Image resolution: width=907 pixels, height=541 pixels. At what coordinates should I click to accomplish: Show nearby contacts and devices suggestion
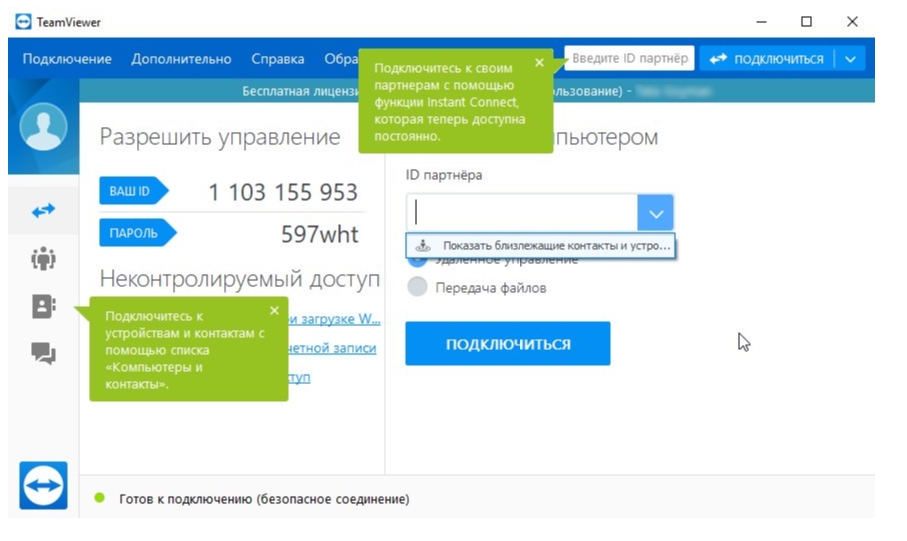[x=540, y=245]
